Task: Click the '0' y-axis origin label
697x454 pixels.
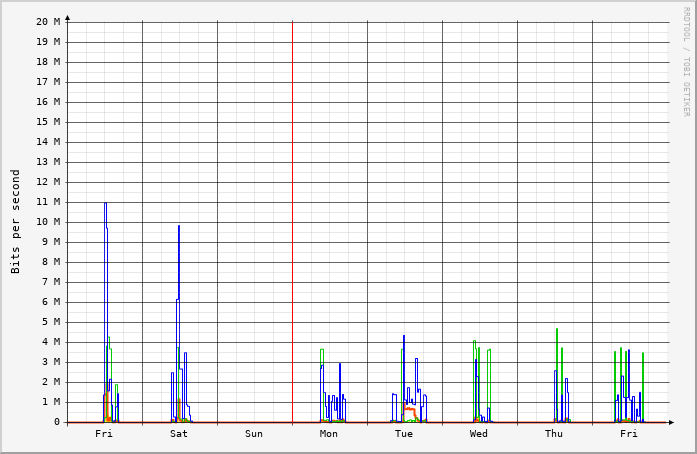Action: coord(57,422)
